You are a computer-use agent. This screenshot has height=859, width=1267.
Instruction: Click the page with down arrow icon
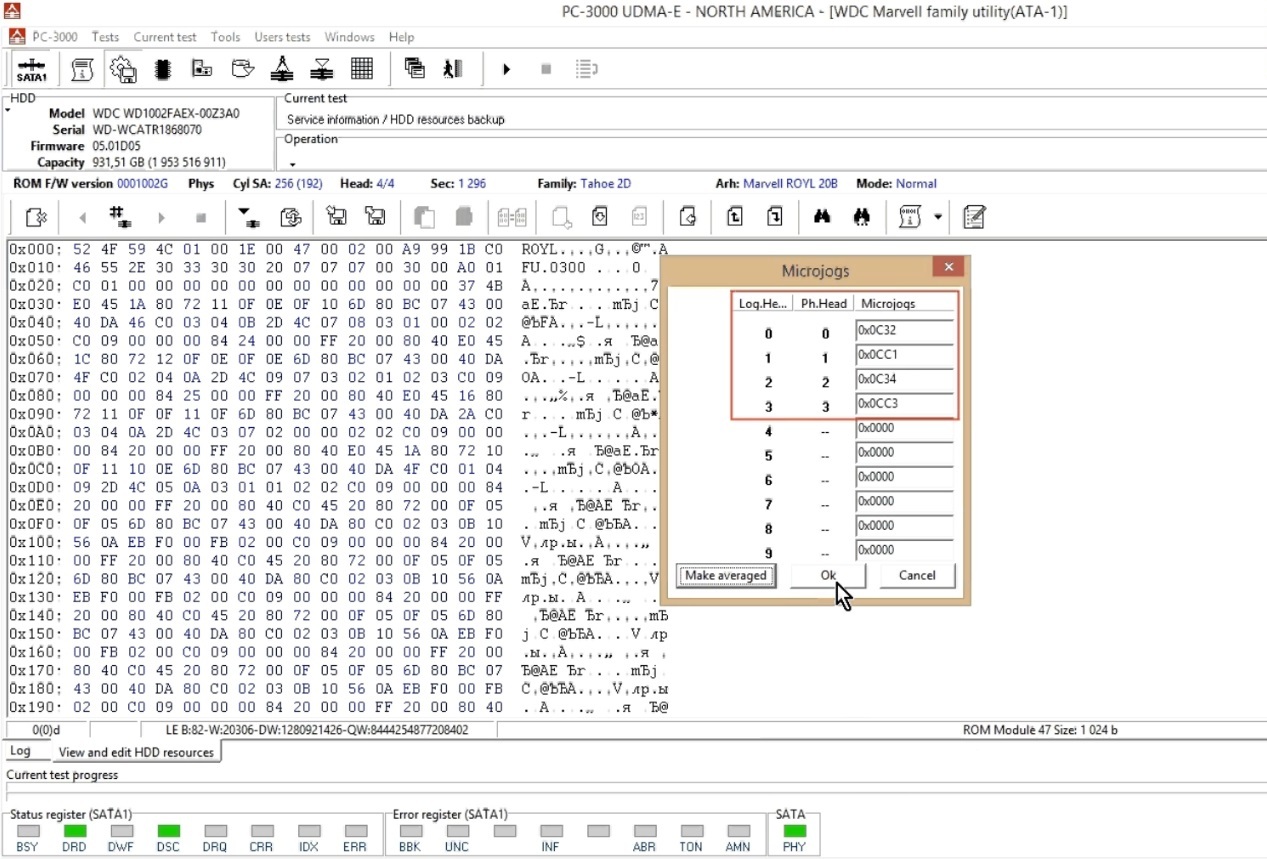(x=775, y=216)
